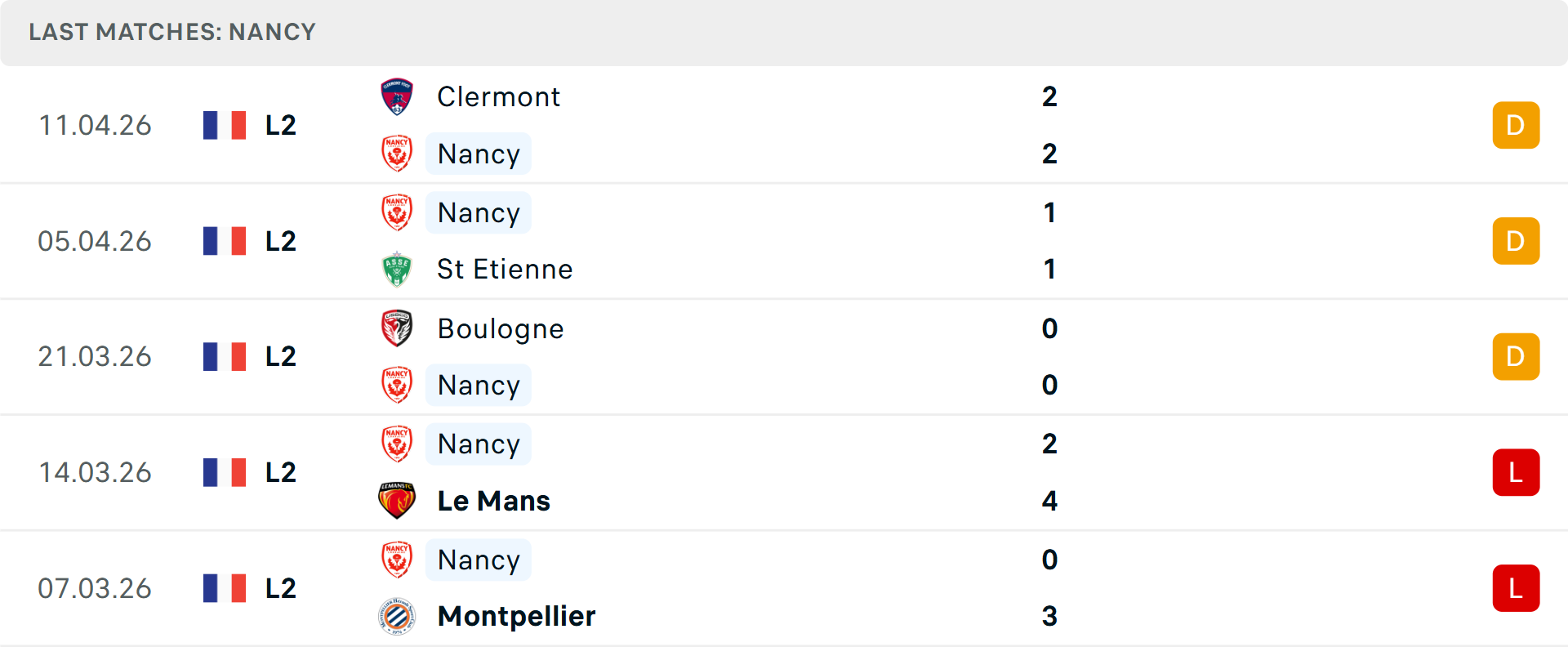Open the Le Mans team link

pyautogui.click(x=493, y=501)
